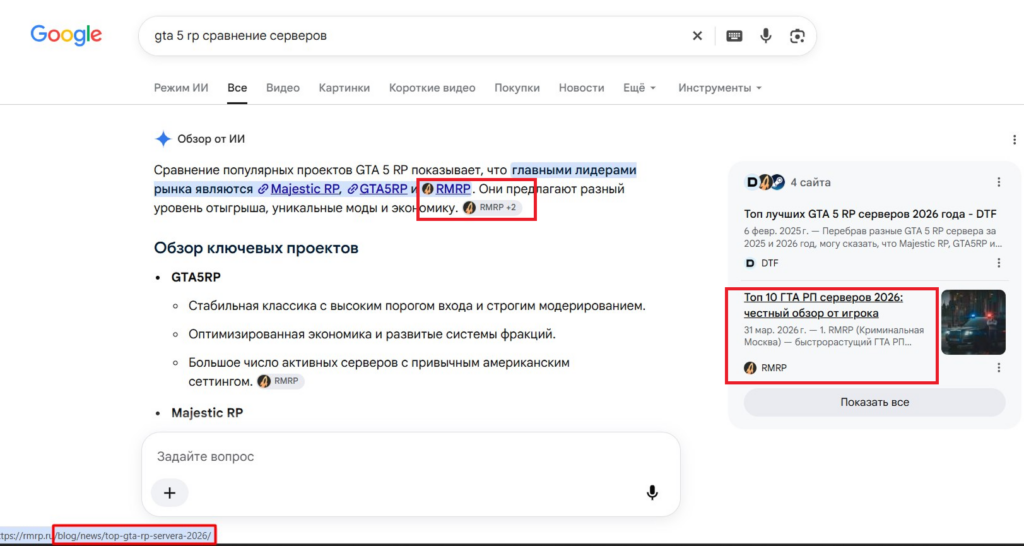Click the 'GTA5RP' bullet heading
The image size is (1024, 546).
tap(196, 278)
